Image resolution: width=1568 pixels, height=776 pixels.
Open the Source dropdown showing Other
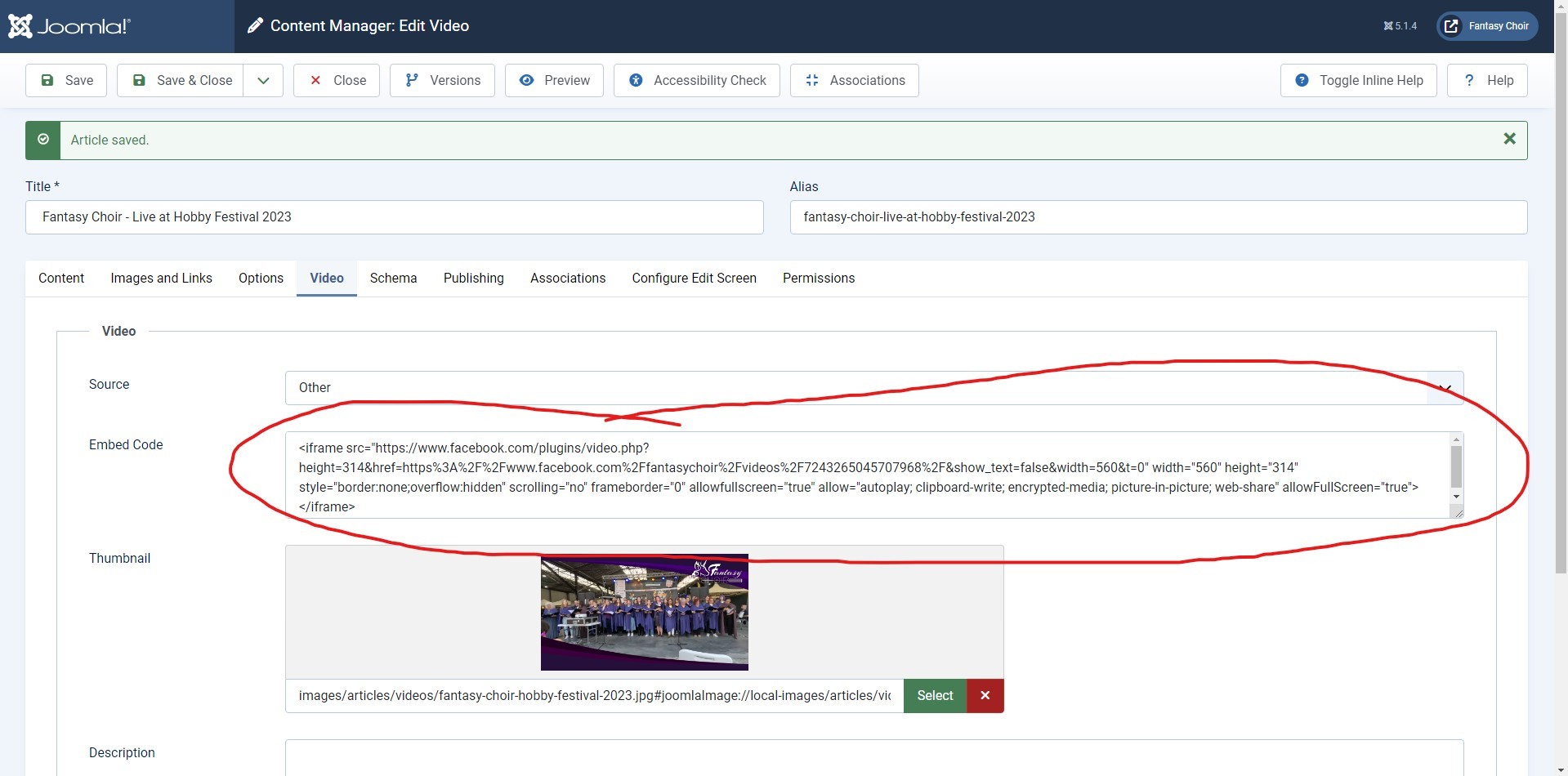click(873, 388)
